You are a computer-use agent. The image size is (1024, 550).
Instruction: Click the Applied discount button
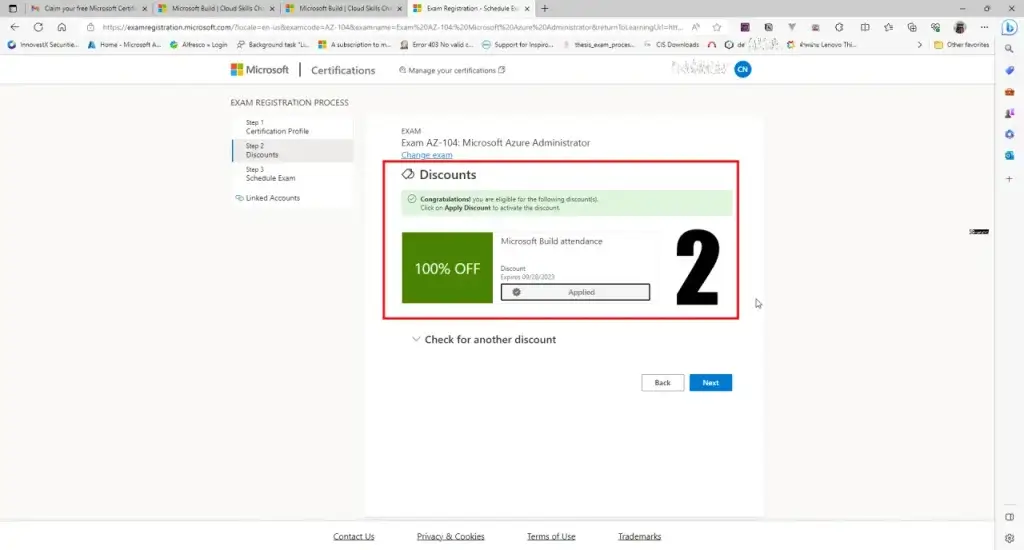(575, 292)
